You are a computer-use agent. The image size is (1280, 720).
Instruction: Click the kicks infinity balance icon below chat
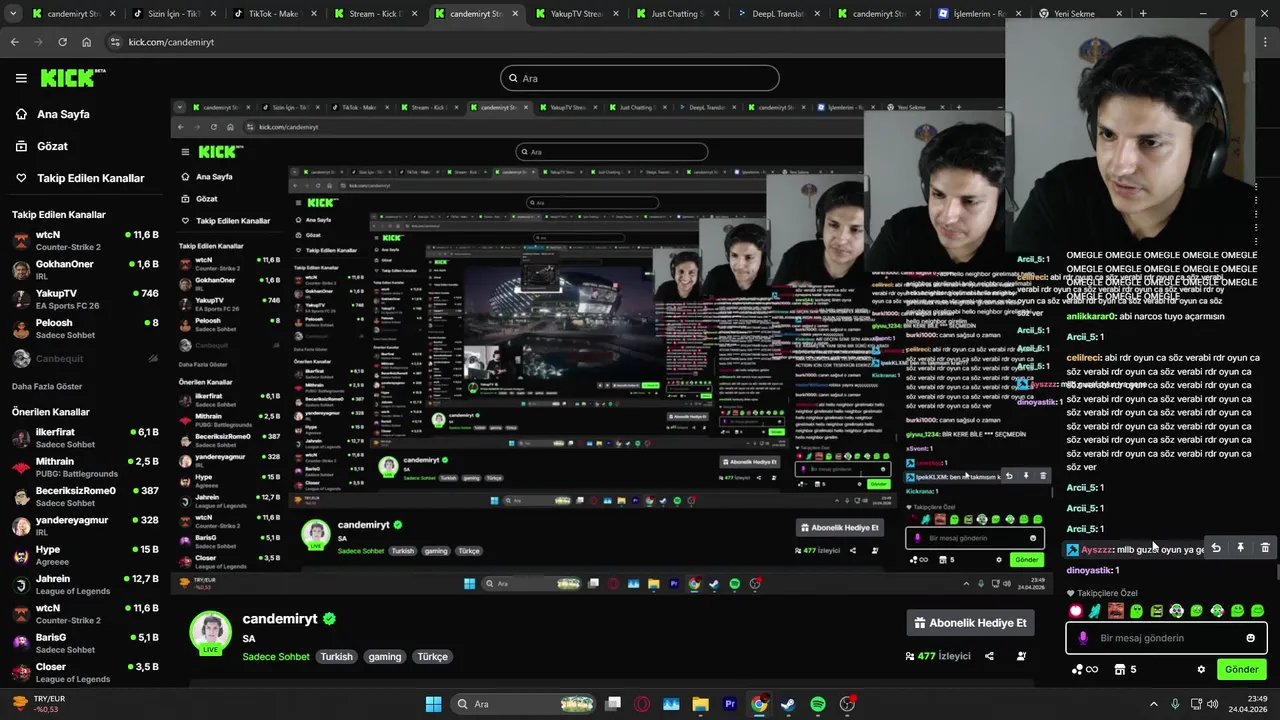pos(1084,669)
